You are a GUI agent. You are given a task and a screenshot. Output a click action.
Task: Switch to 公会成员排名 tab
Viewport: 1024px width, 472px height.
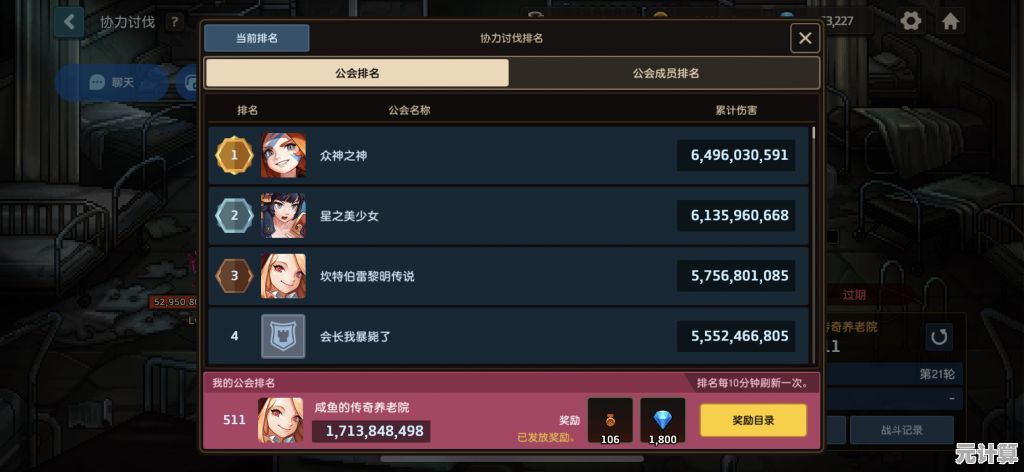[x=665, y=73]
